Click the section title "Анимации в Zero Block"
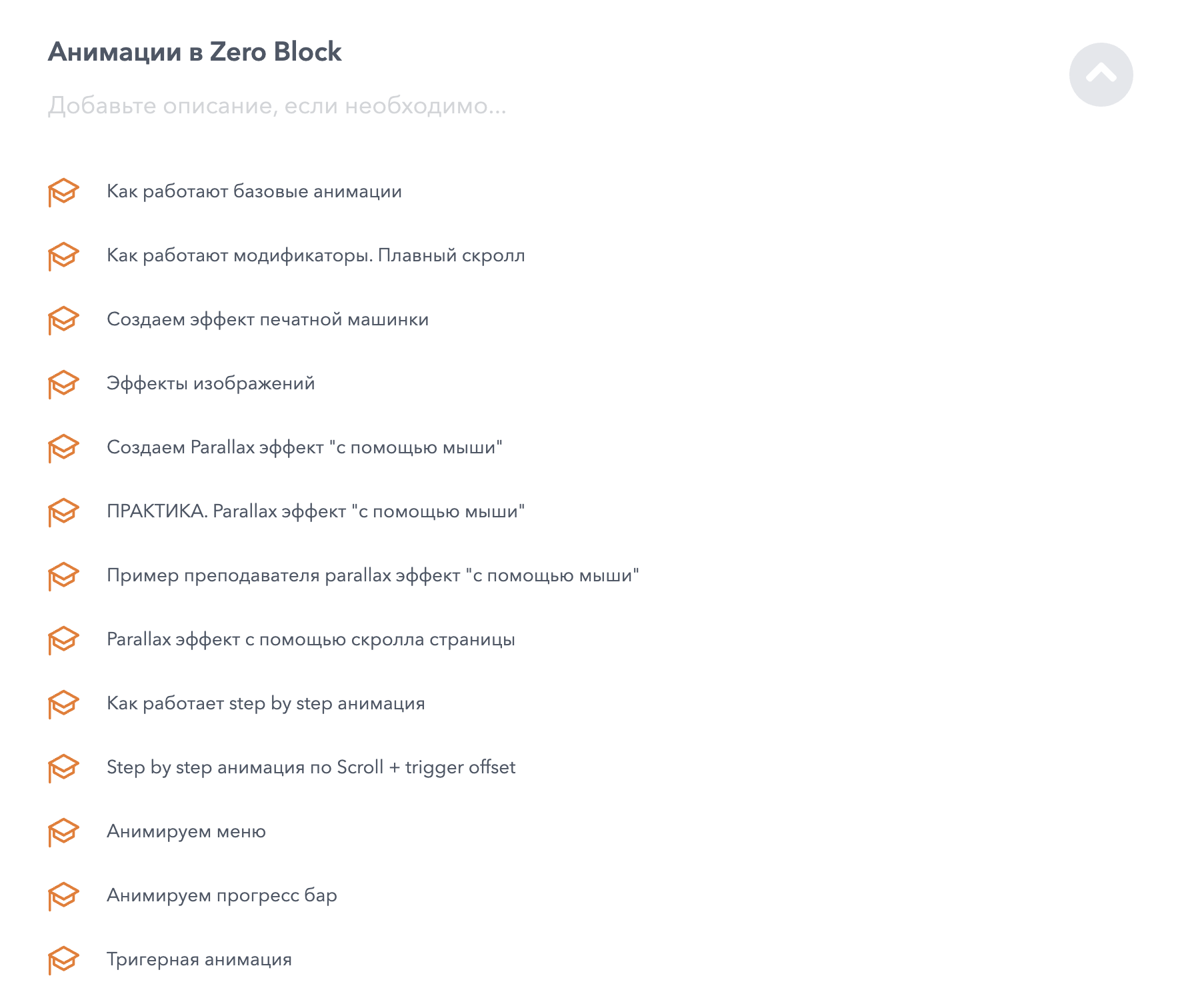1180x1008 pixels. 195,52
